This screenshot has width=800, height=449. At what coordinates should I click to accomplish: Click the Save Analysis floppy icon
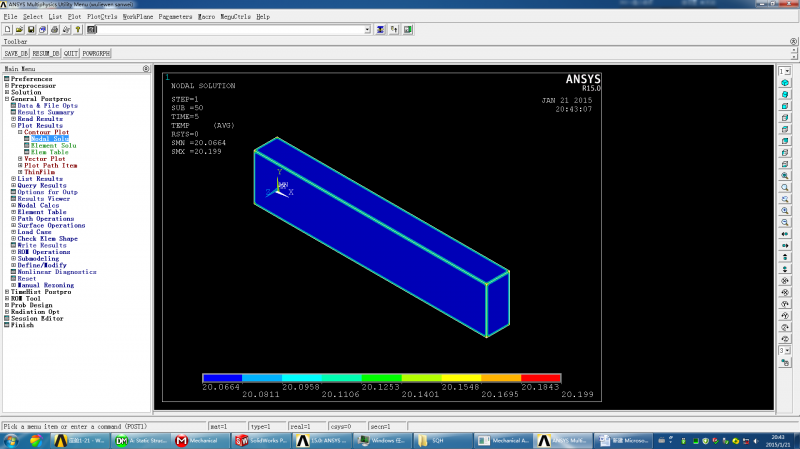tap(31, 30)
